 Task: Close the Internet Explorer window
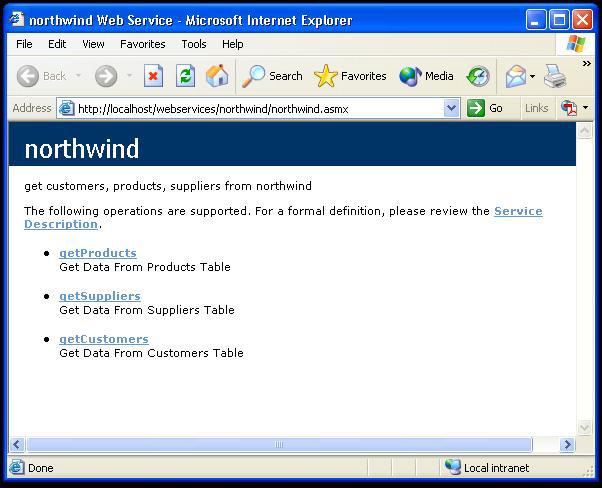click(583, 19)
